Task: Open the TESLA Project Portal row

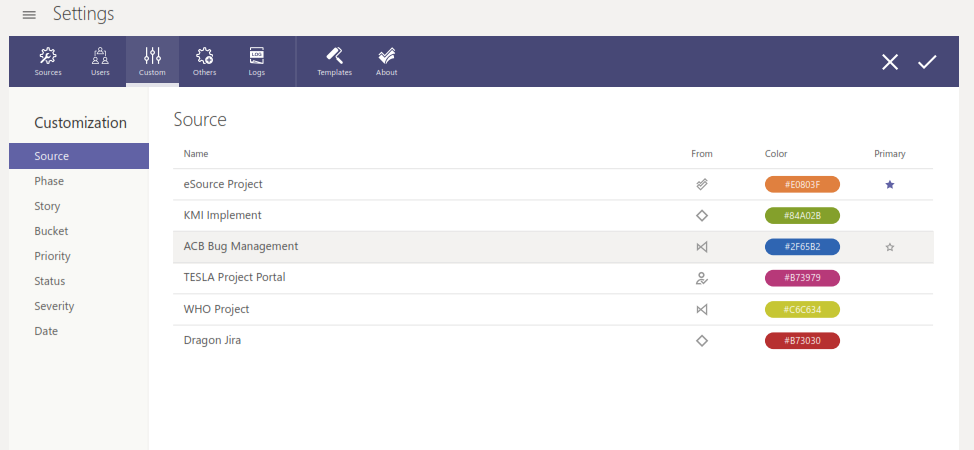Action: (x=235, y=278)
